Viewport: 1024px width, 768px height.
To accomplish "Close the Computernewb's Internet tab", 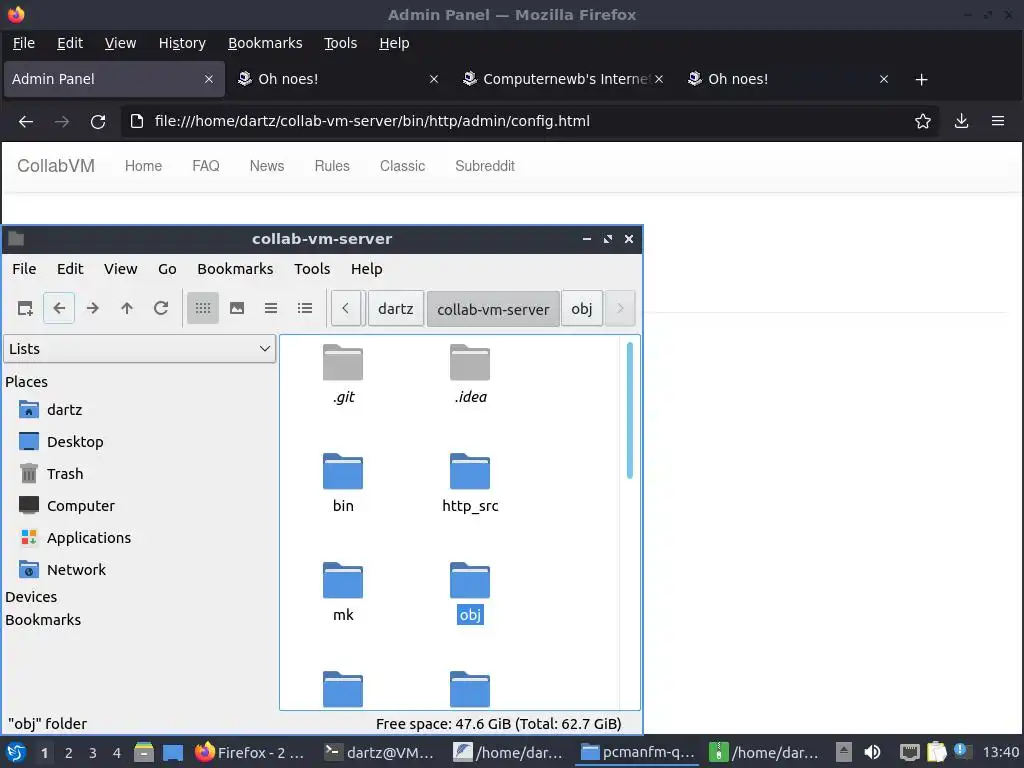I will [x=659, y=79].
